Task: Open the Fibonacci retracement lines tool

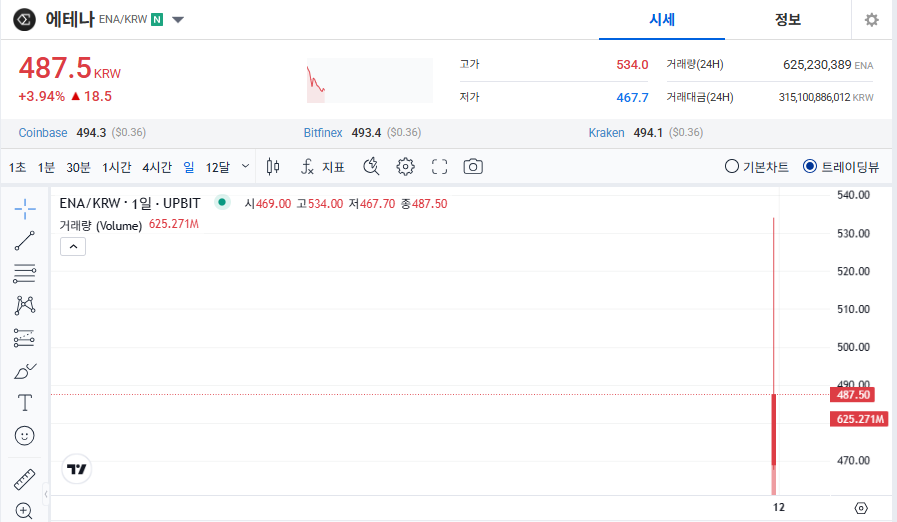Action: tap(25, 274)
